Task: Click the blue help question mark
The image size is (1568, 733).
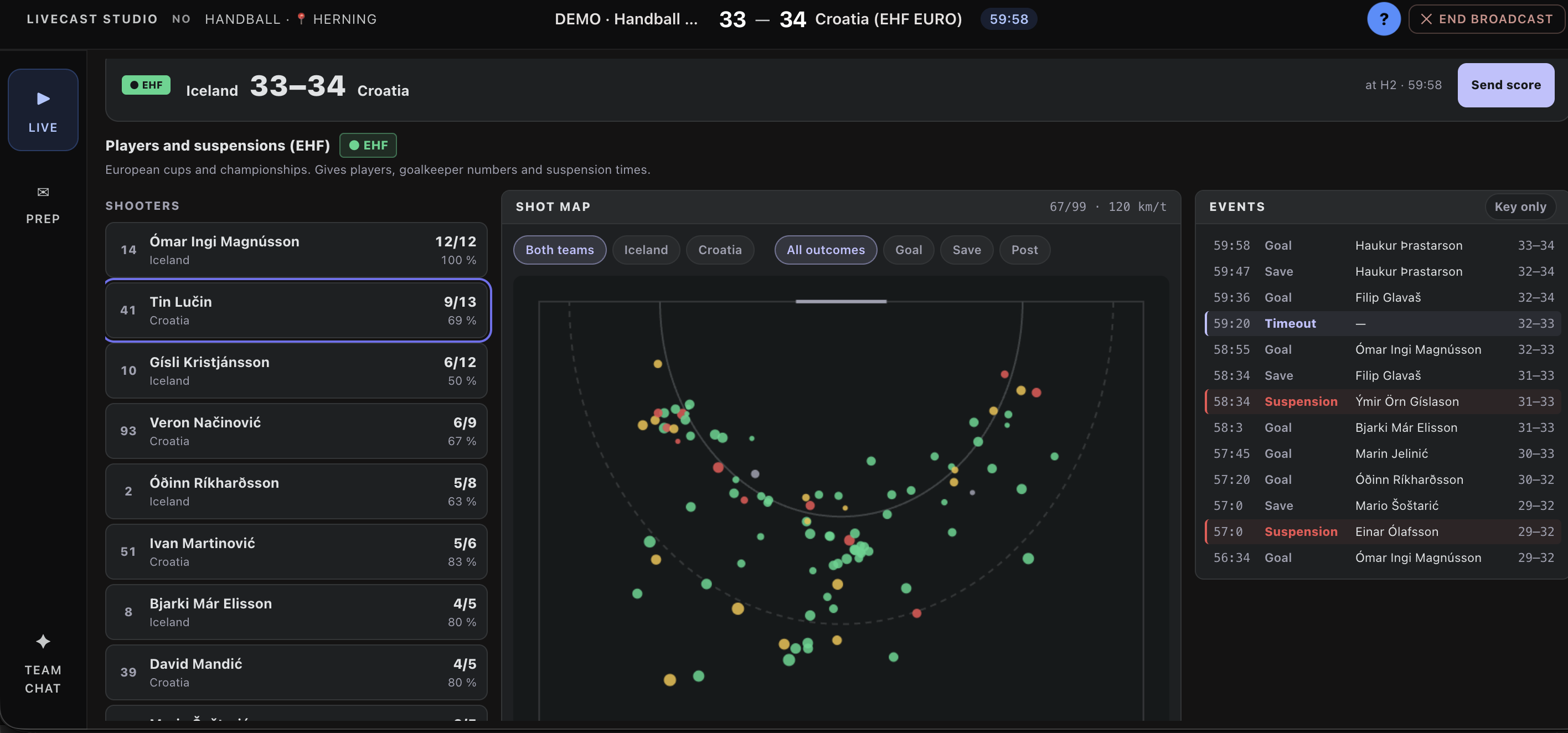Action: click(x=1384, y=19)
